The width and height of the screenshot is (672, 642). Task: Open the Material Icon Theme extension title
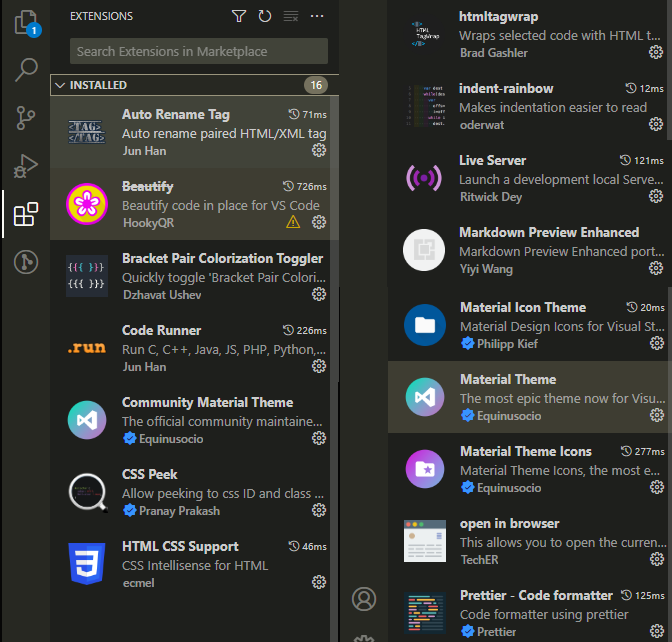523,308
